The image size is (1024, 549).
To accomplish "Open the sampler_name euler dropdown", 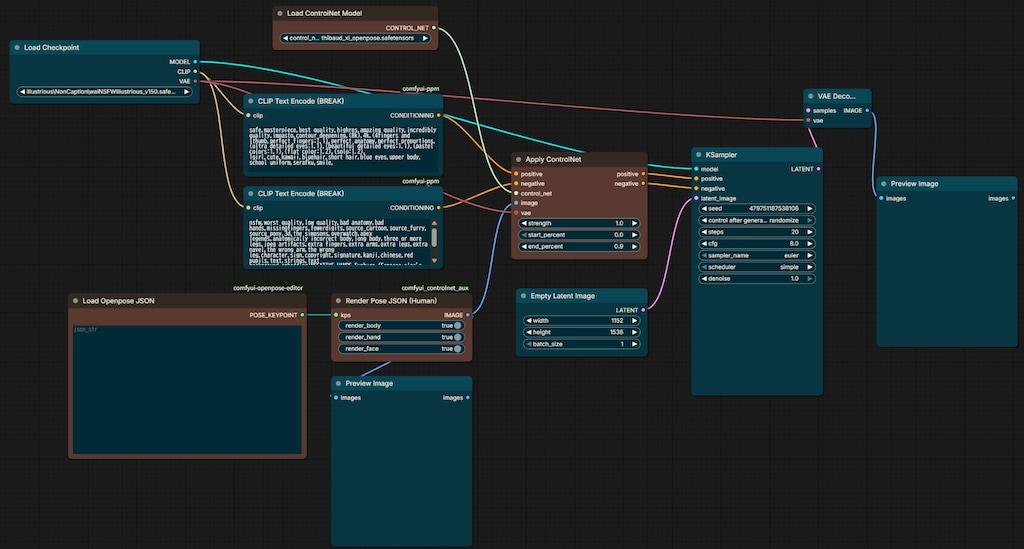I will point(756,256).
